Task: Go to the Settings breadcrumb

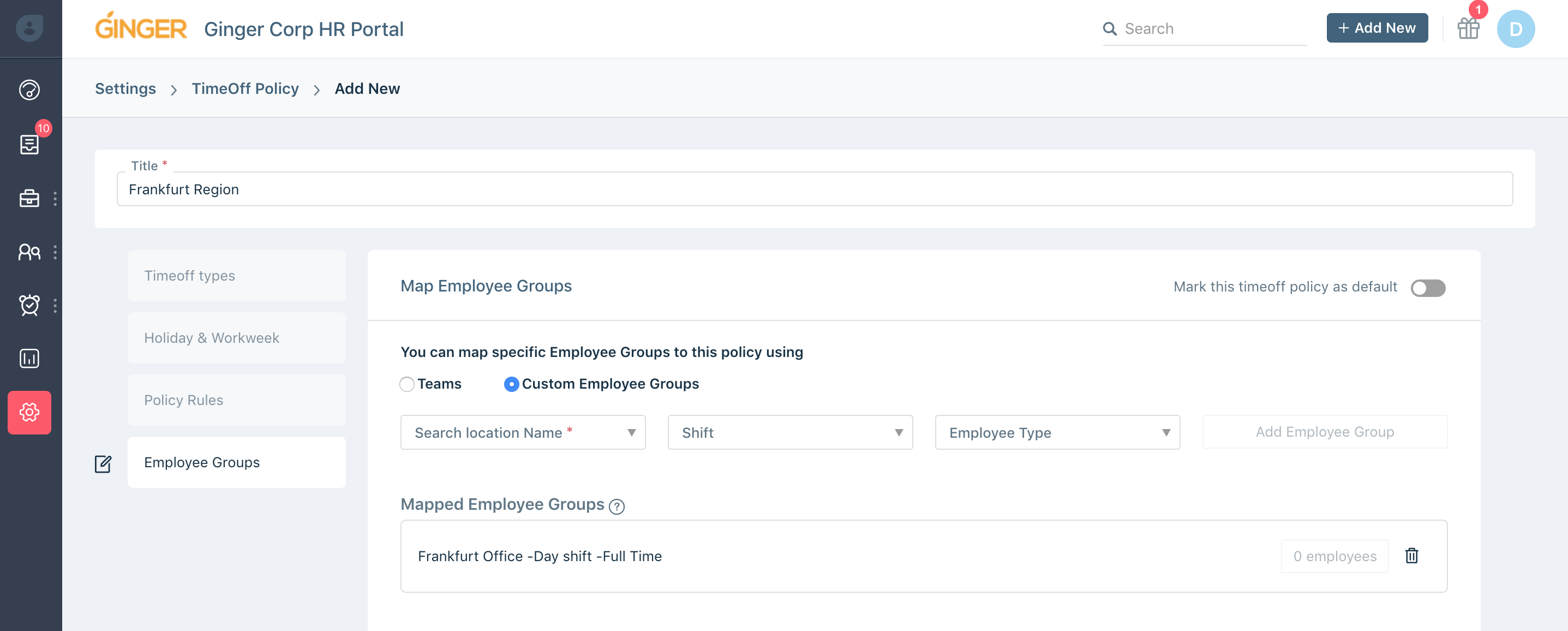Action: click(x=125, y=88)
